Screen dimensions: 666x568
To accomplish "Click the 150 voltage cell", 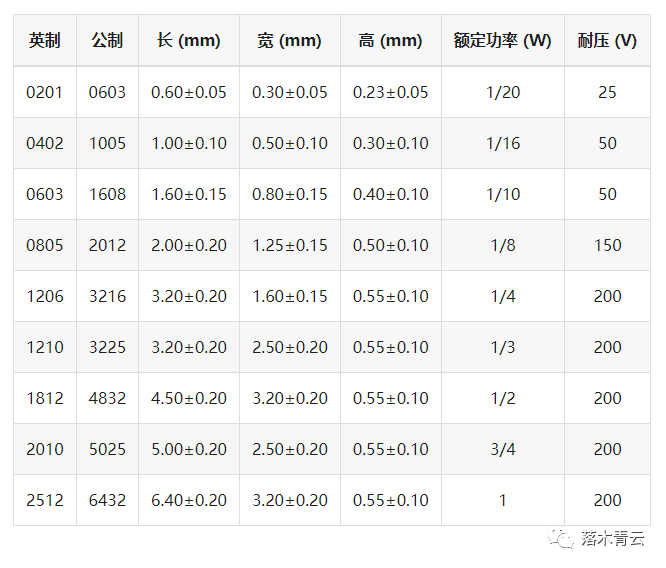I will 607,246.
